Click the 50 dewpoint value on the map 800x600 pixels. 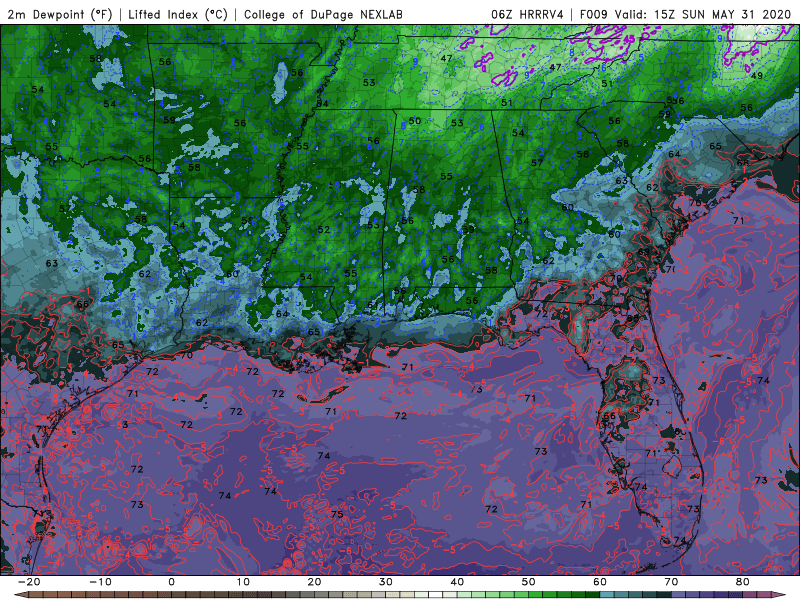[415, 121]
